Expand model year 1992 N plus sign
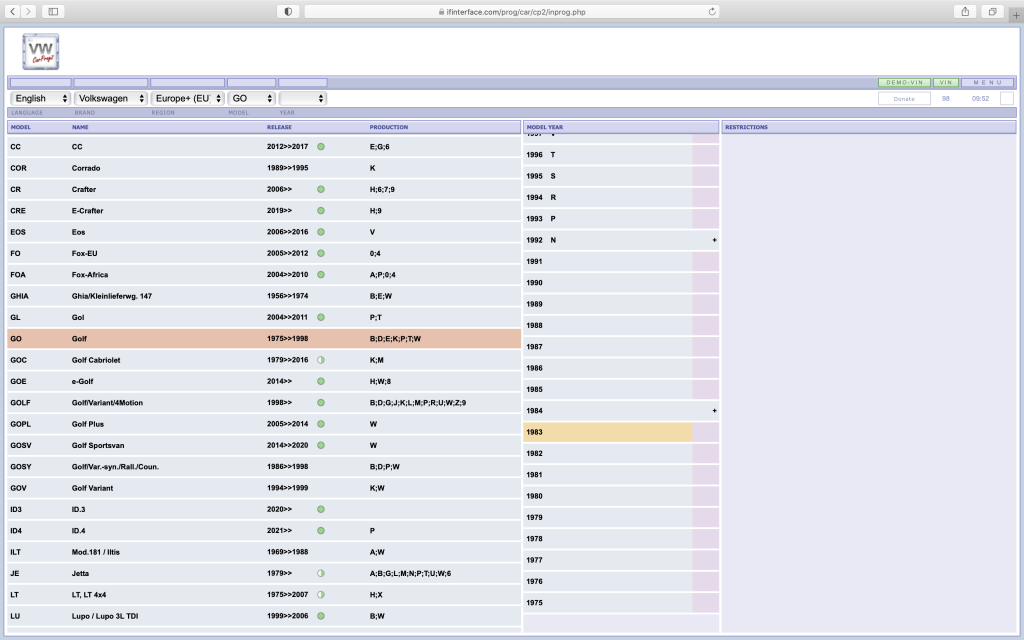The width and height of the screenshot is (1024, 640). point(714,240)
